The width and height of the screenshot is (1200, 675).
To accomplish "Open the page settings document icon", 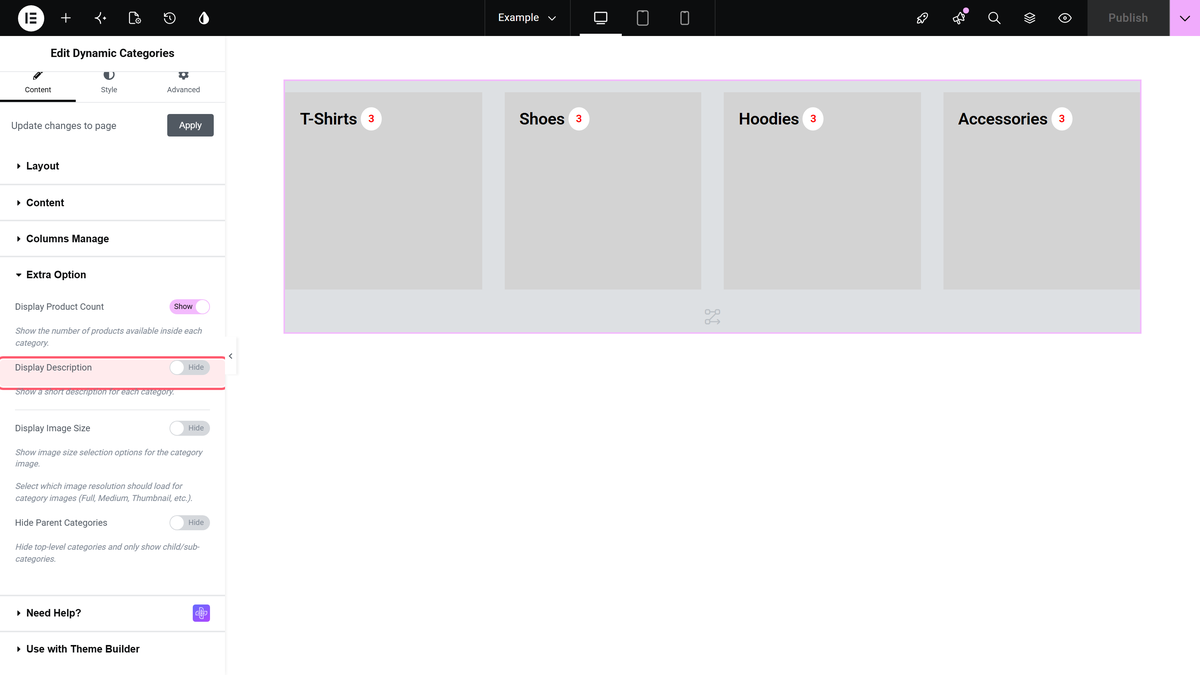I will click(135, 18).
